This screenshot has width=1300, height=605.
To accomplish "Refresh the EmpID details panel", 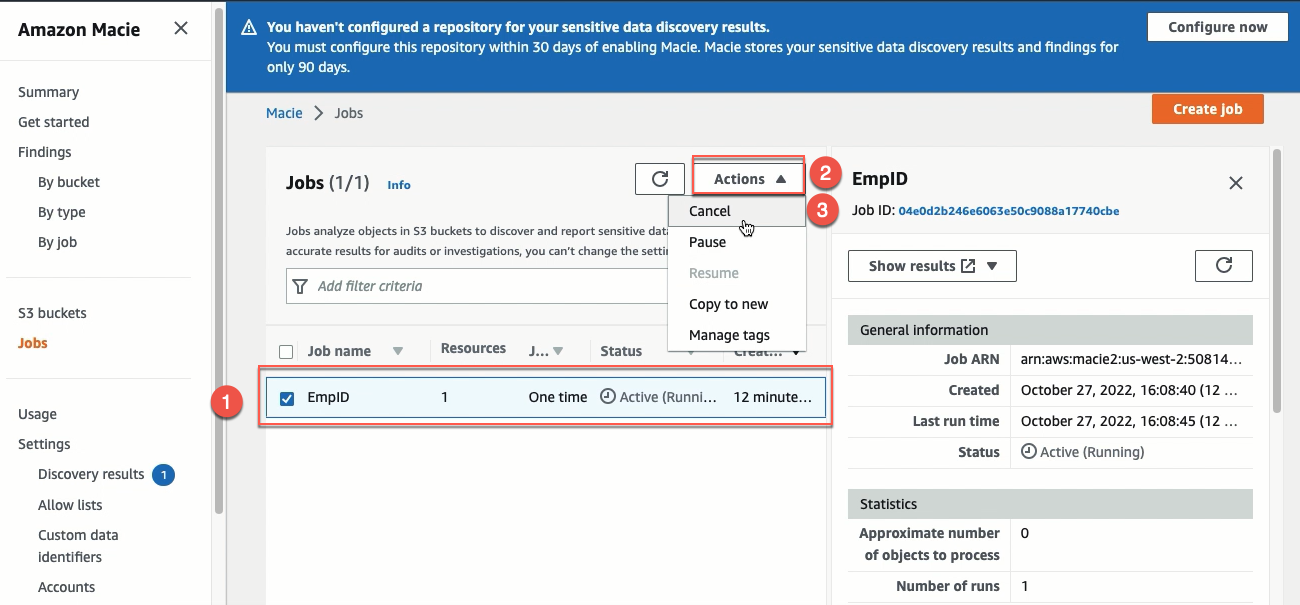I will pos(1224,266).
